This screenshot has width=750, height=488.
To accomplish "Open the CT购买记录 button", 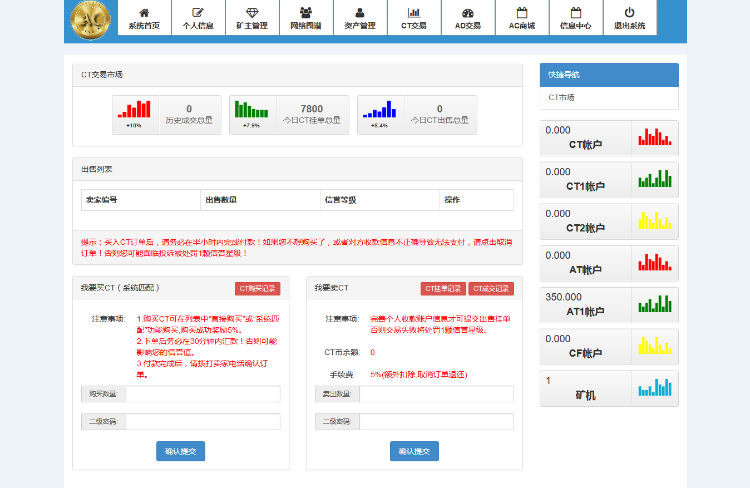I will [257, 288].
